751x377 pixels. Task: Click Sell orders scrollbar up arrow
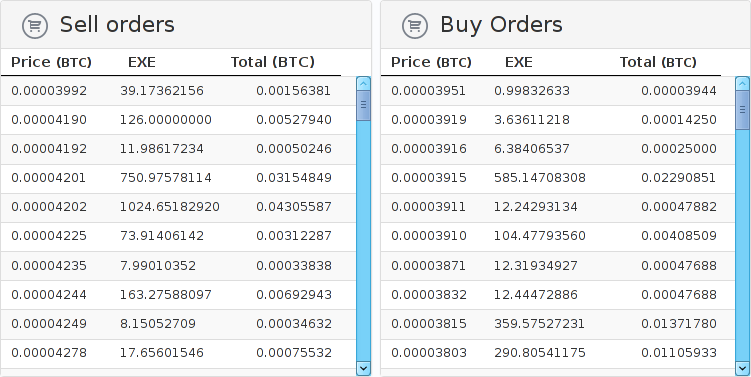click(364, 83)
